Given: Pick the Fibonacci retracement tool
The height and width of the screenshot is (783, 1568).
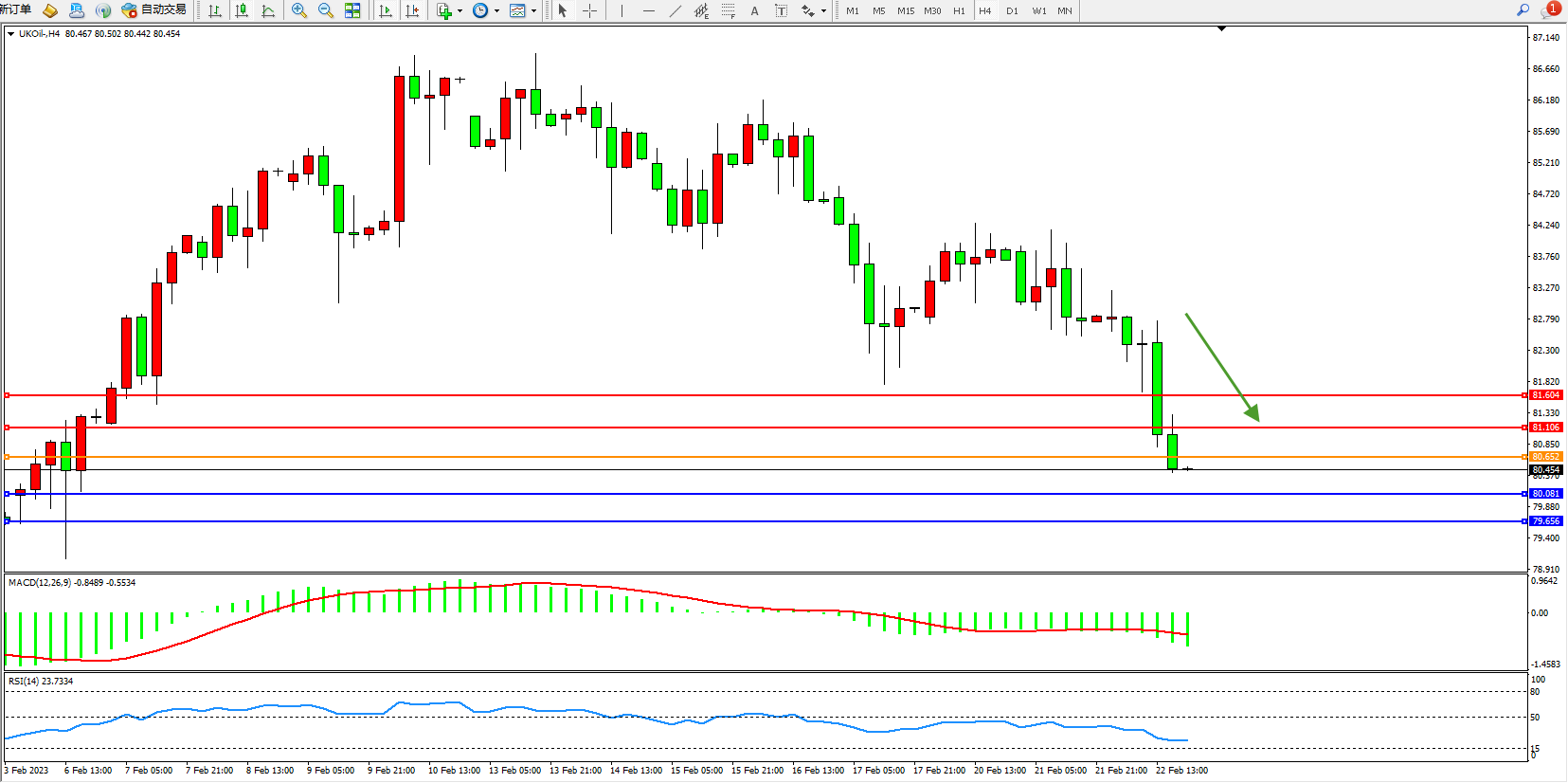Looking at the screenshot, I should pos(728,10).
